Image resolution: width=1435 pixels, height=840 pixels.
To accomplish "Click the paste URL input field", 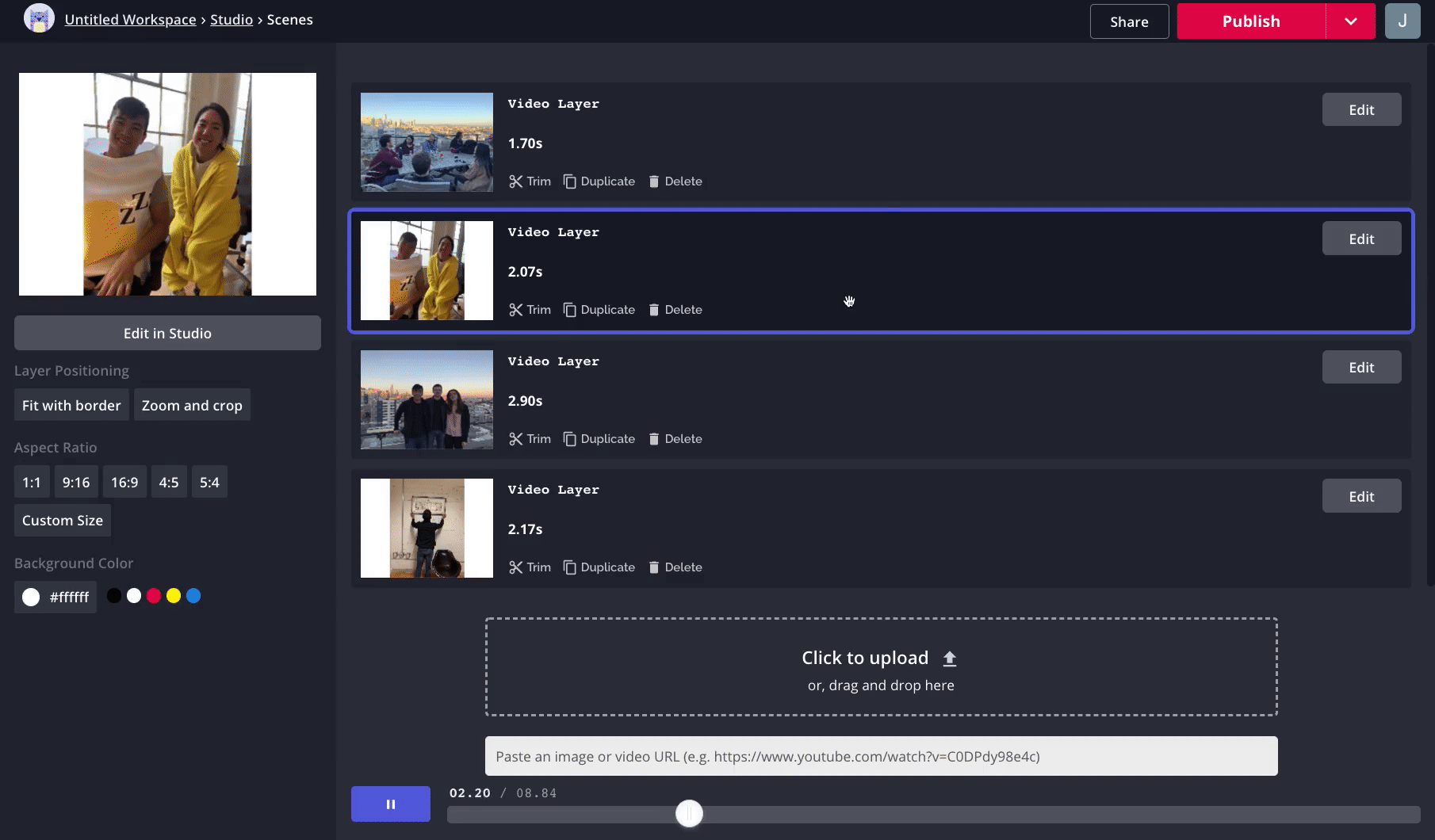I will point(881,756).
